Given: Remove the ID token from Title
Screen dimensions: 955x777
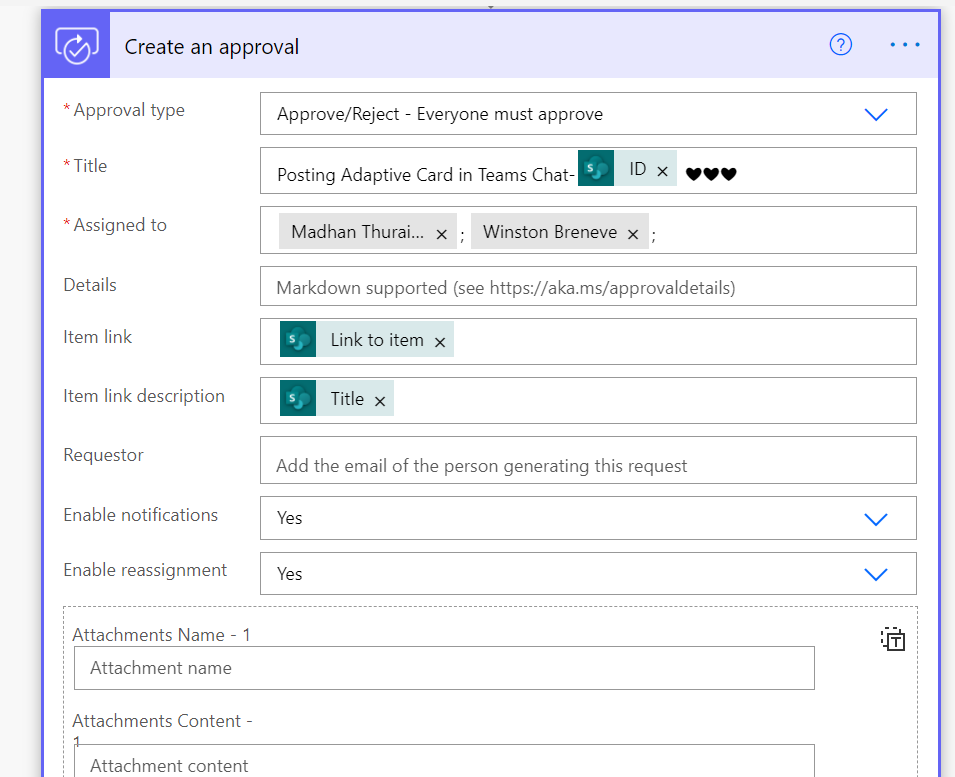Looking at the screenshot, I should [662, 171].
